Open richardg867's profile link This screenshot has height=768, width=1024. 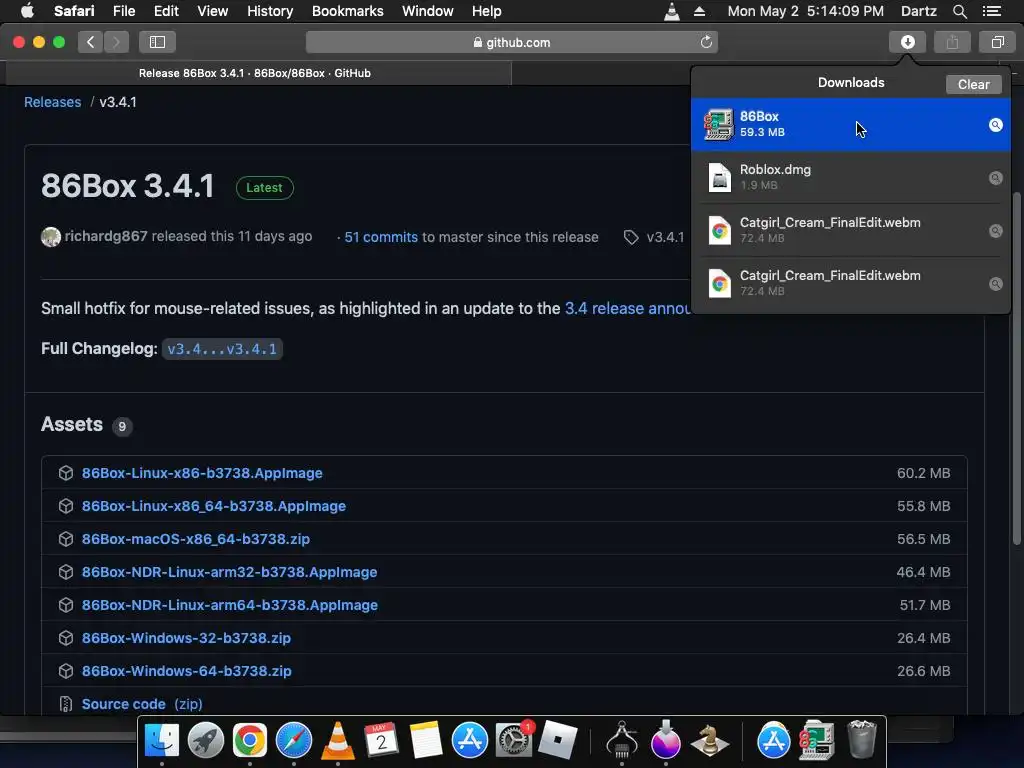tap(106, 236)
